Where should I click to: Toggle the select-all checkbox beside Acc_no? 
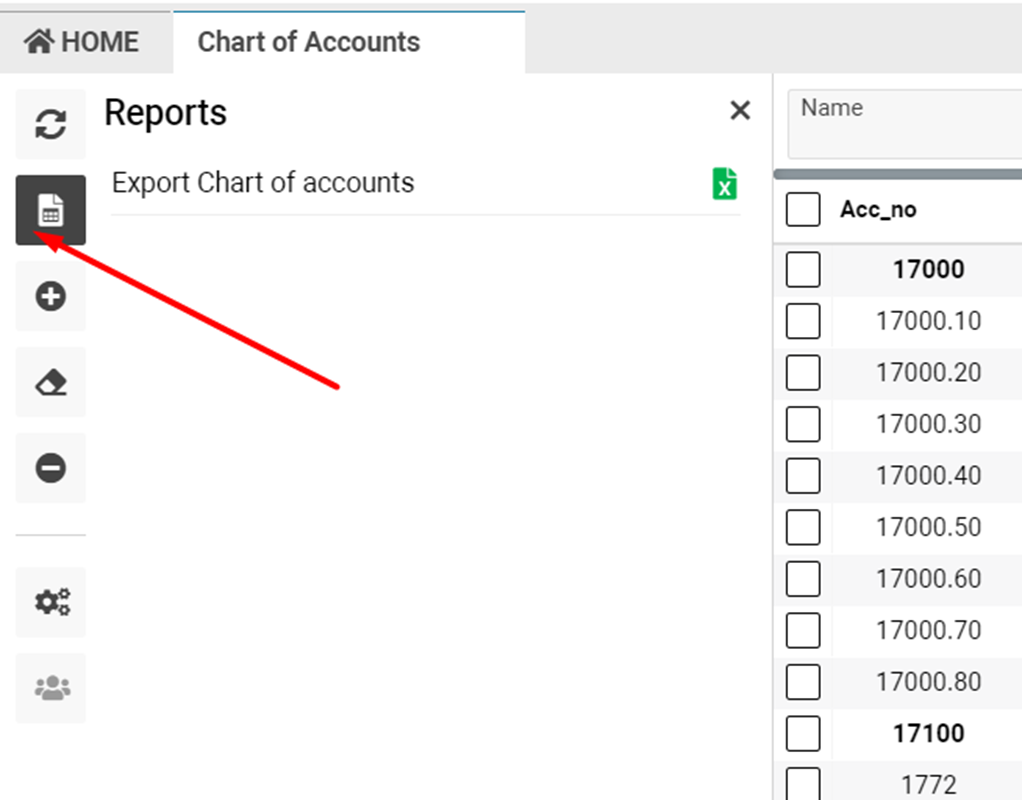[803, 210]
